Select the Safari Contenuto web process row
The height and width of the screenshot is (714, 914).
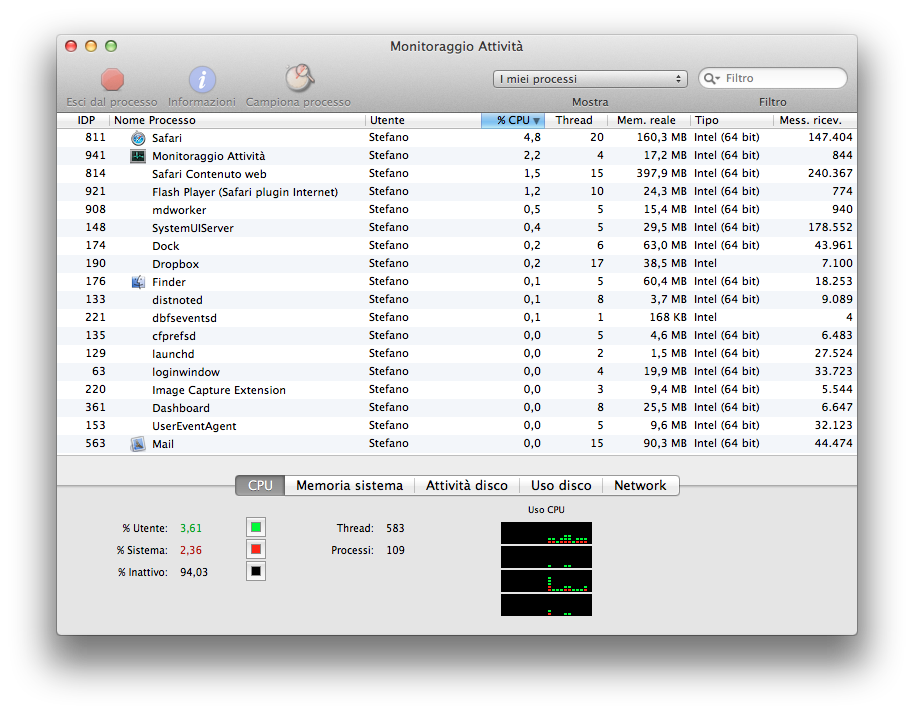coord(457,174)
